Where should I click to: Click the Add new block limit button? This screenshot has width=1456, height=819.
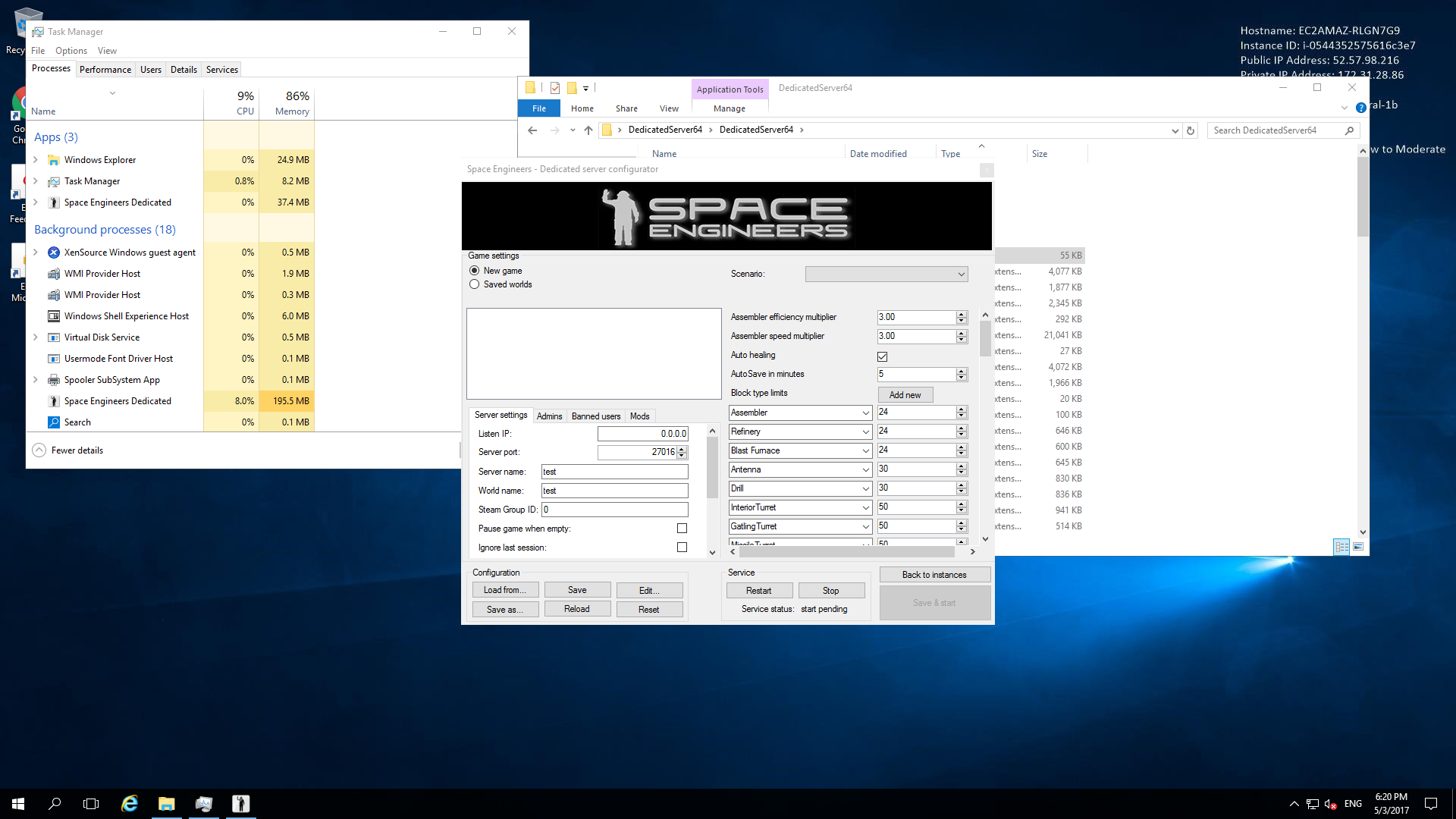905,395
